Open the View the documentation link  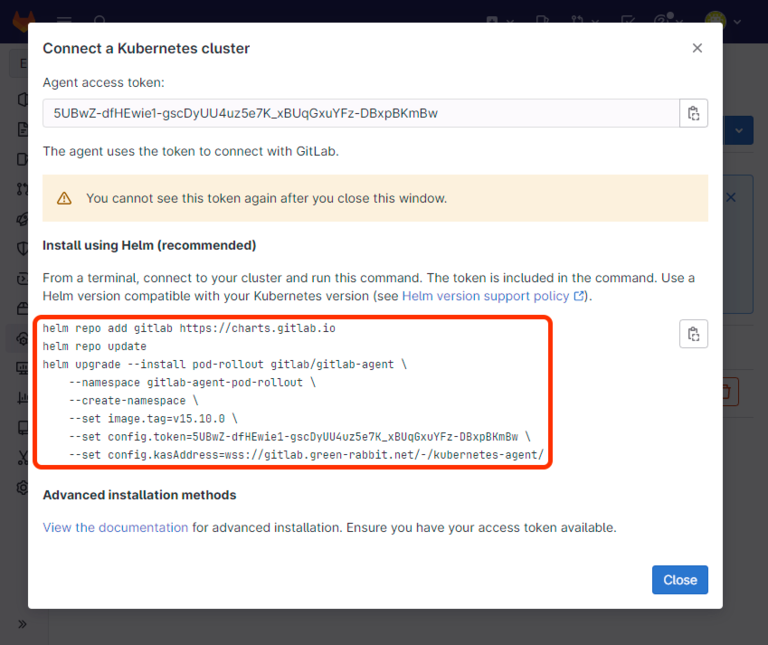115,527
